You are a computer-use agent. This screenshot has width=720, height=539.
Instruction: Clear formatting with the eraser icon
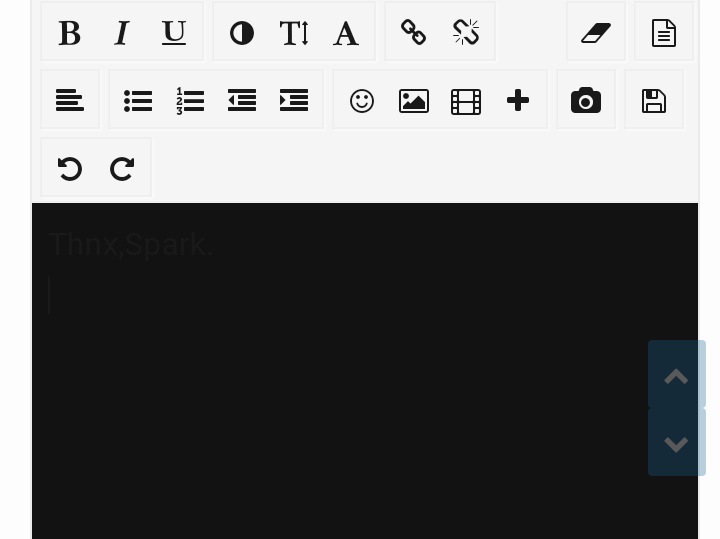point(596,33)
